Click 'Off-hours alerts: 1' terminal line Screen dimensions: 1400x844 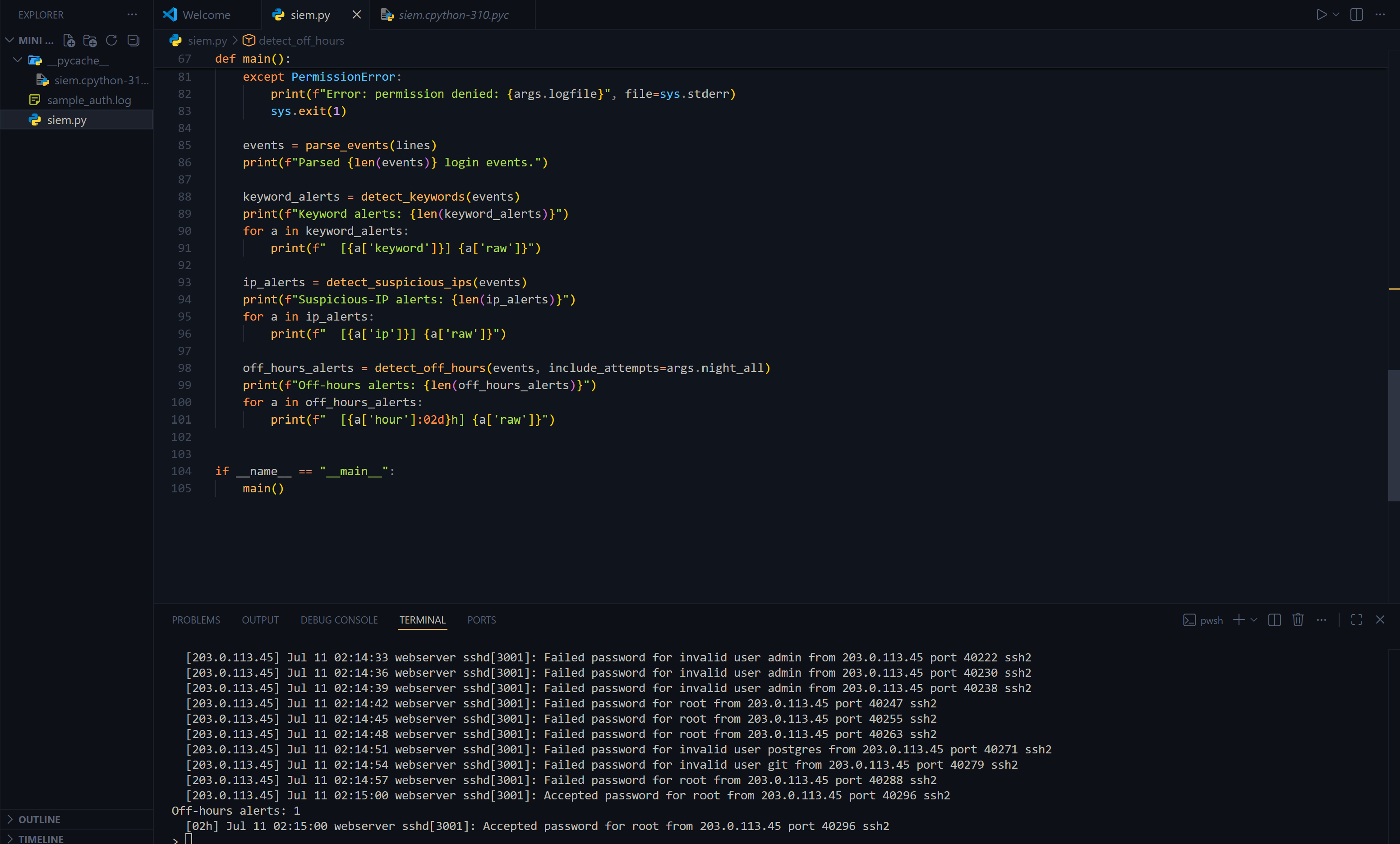(236, 811)
